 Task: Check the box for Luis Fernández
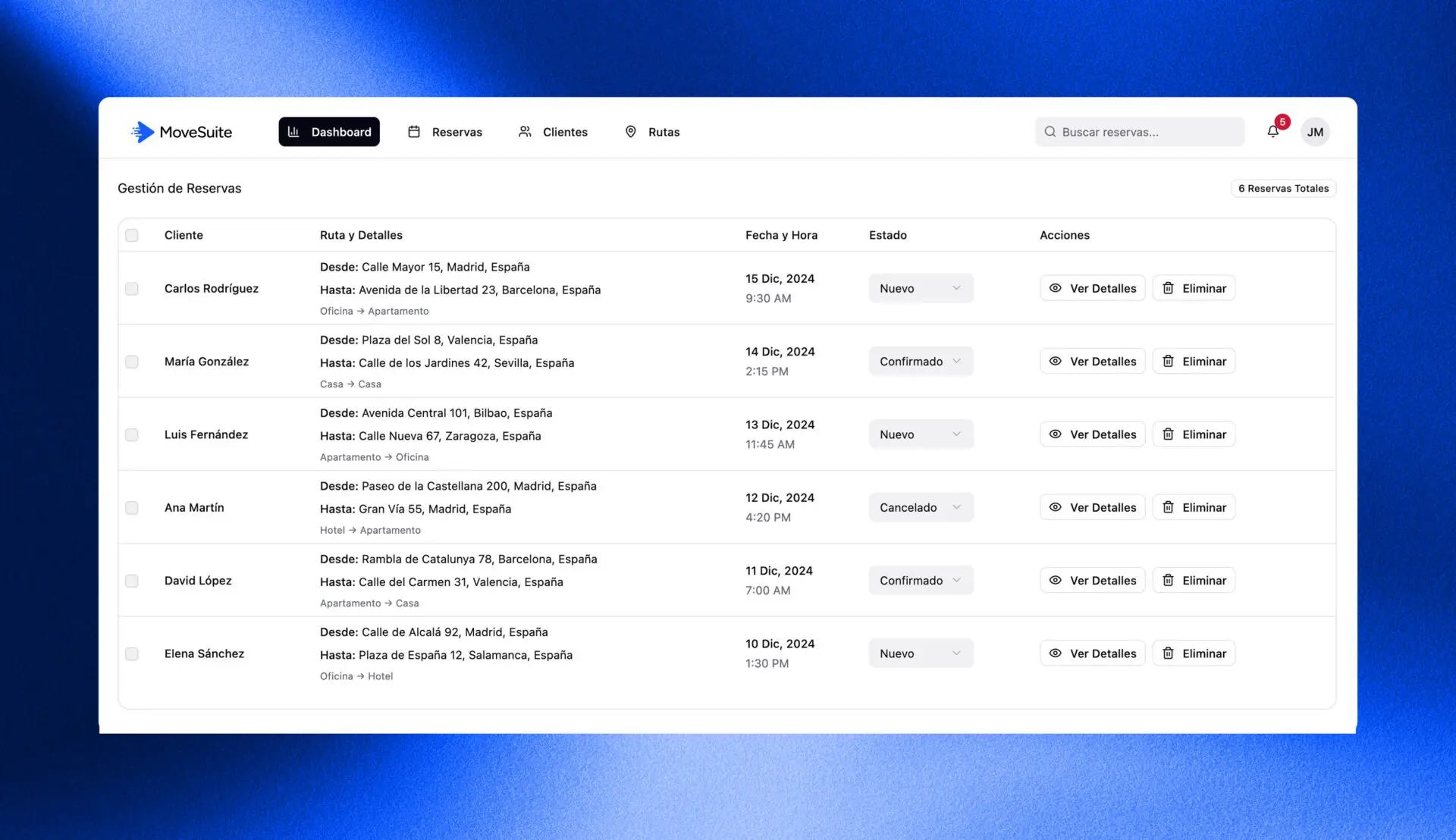132,434
